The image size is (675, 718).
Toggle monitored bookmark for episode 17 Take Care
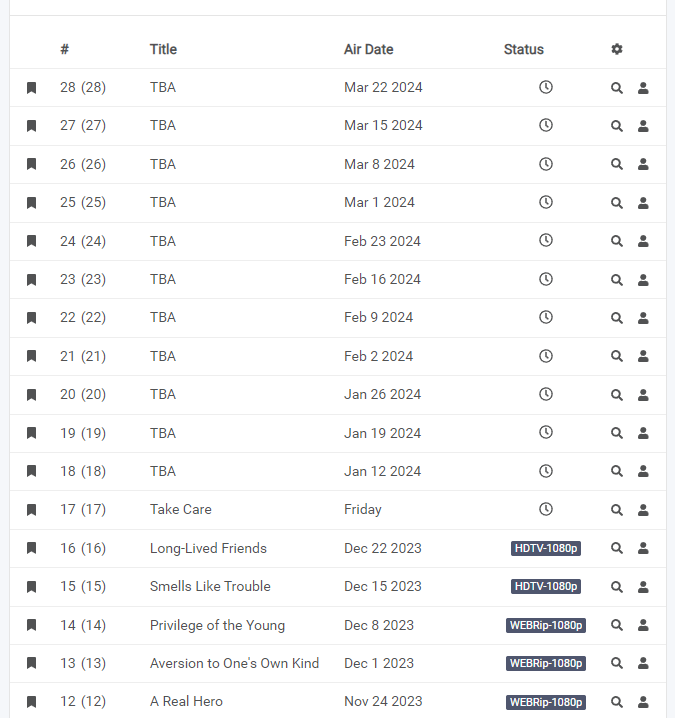coord(31,510)
